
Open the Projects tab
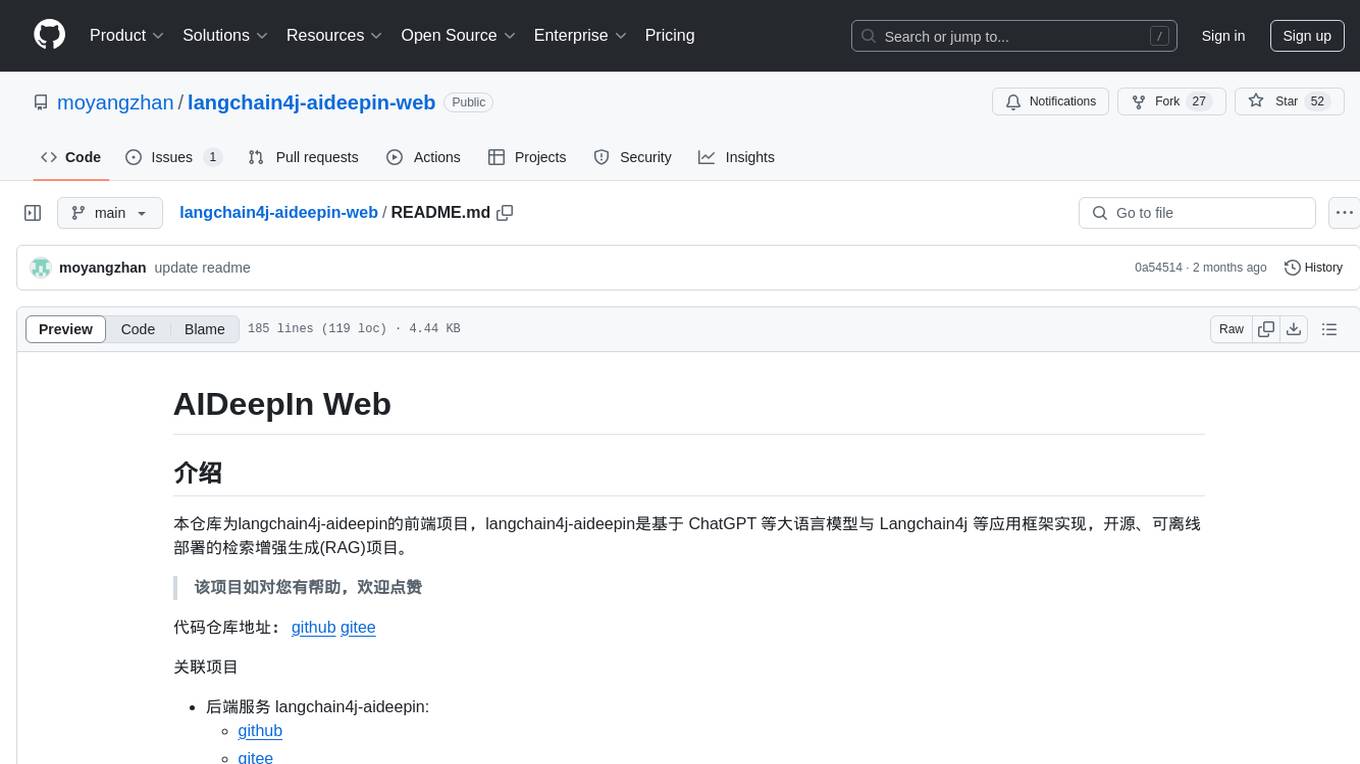tap(527, 157)
